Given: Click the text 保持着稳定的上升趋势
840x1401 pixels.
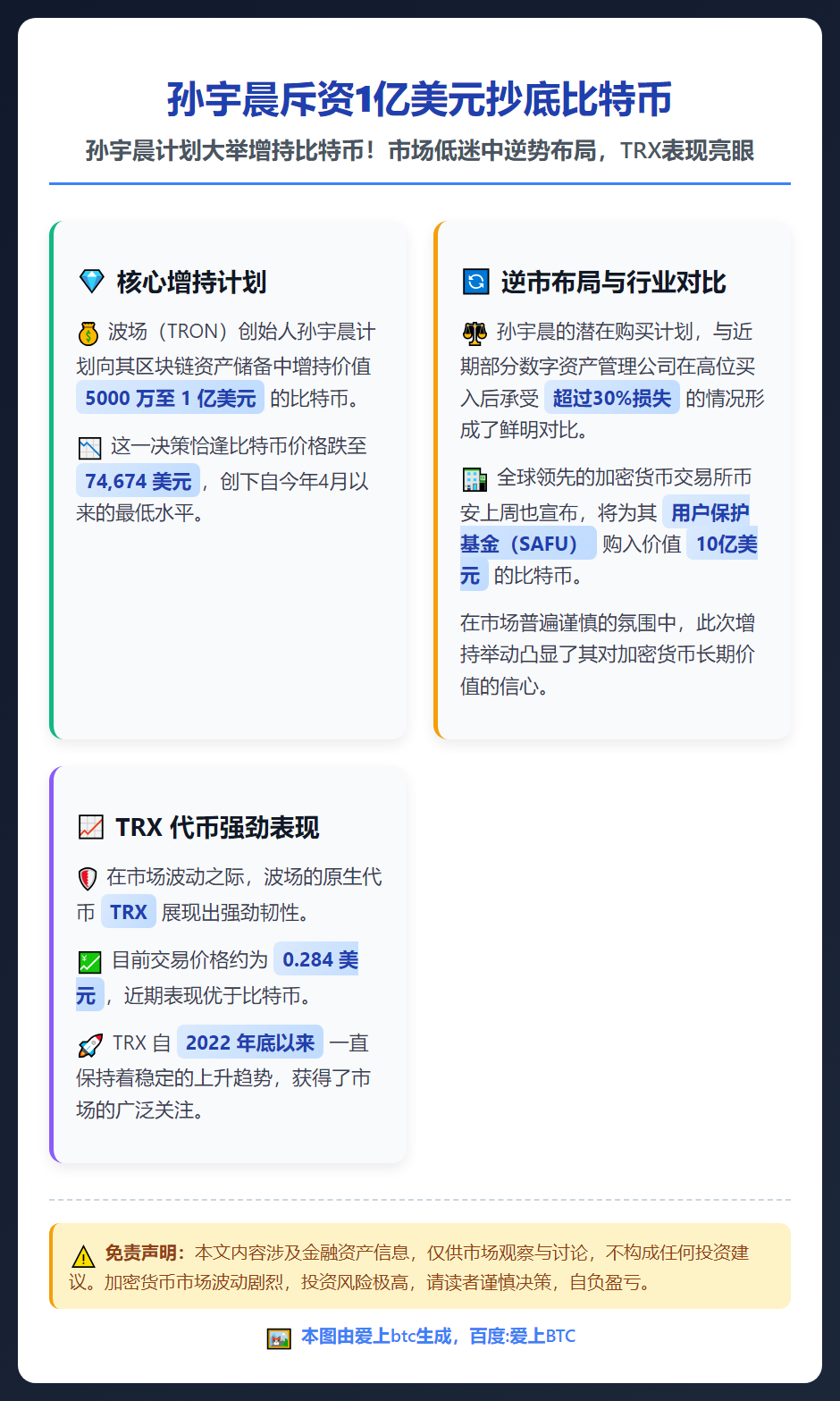Looking at the screenshot, I should coord(174,1078).
